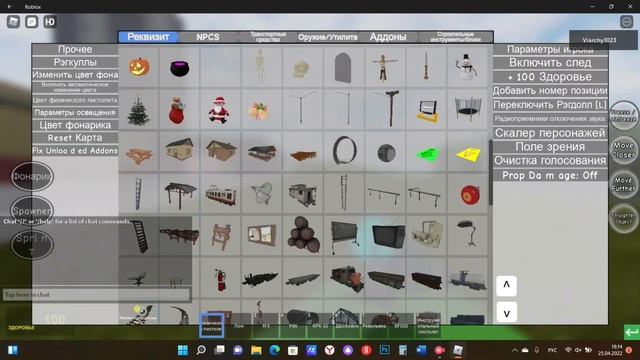Click the Move Further round button
Screen dimensions: 640x360
623,184
